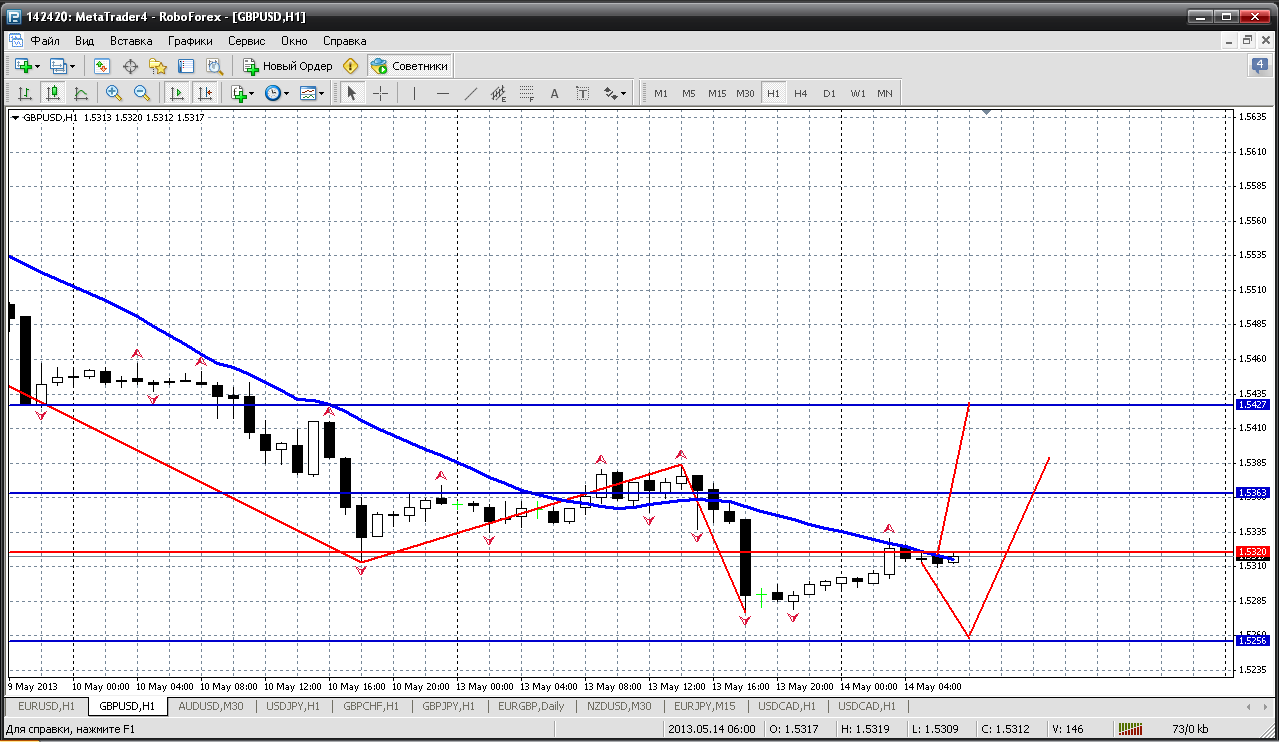Click the yellow MetaQuotes alert diamond icon
The height and width of the screenshot is (742, 1279).
pyautogui.click(x=350, y=66)
